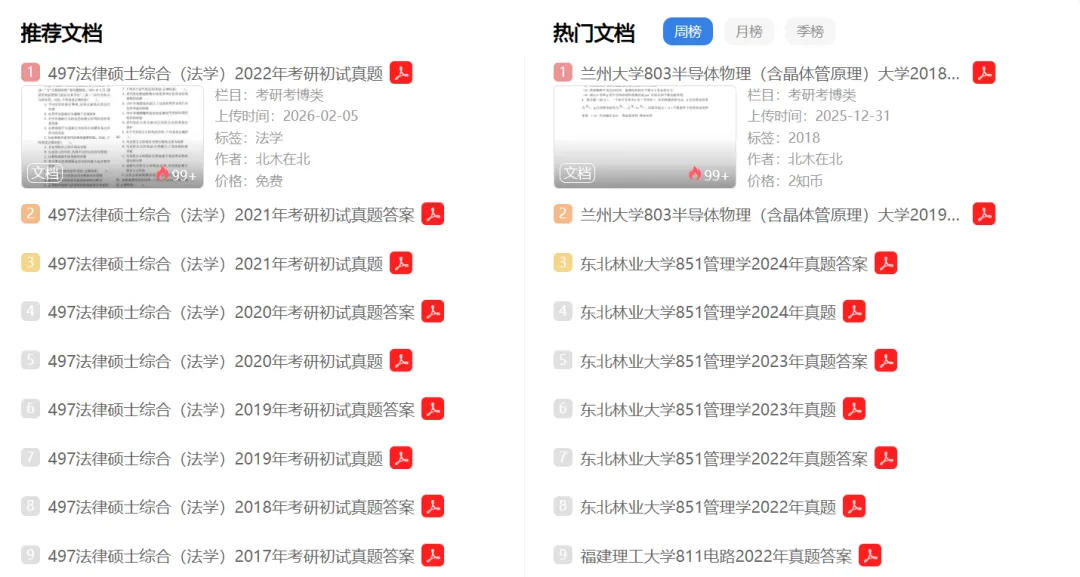This screenshot has height=577, width=1080.
Task: Select the 周榜 ranking tab
Action: tap(687, 32)
